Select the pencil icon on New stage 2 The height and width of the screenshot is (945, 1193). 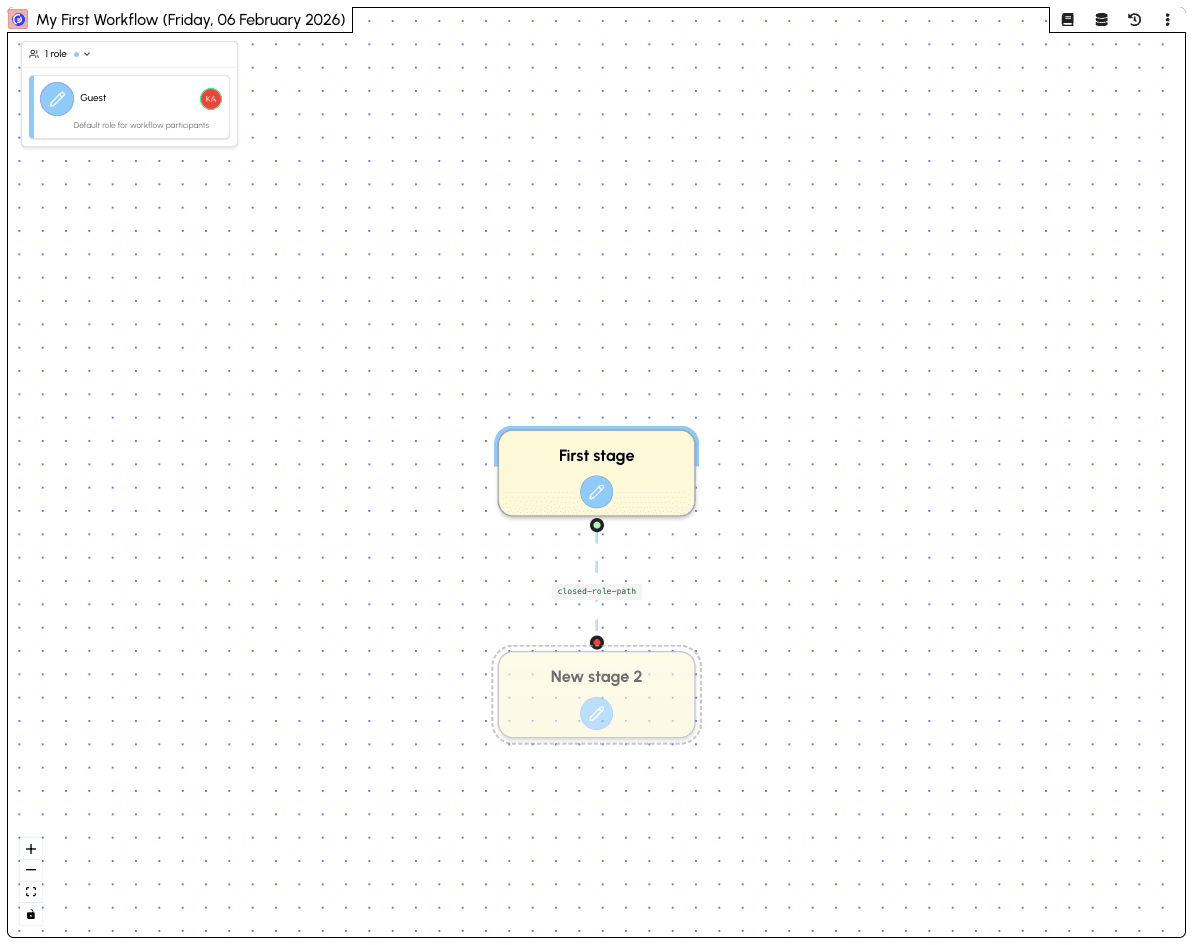coord(597,714)
